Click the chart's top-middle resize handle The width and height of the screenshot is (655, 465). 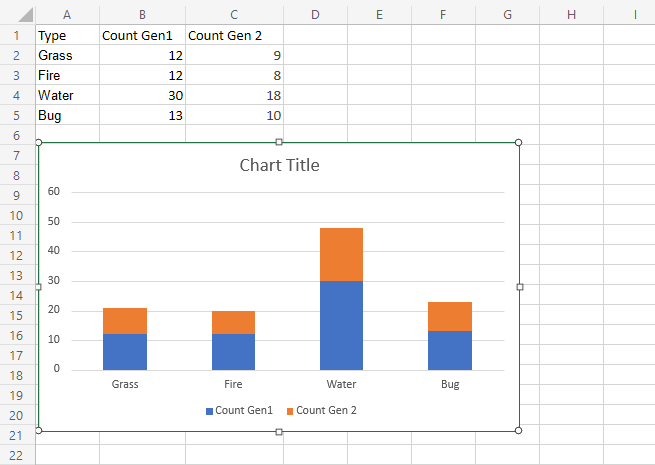click(x=279, y=142)
